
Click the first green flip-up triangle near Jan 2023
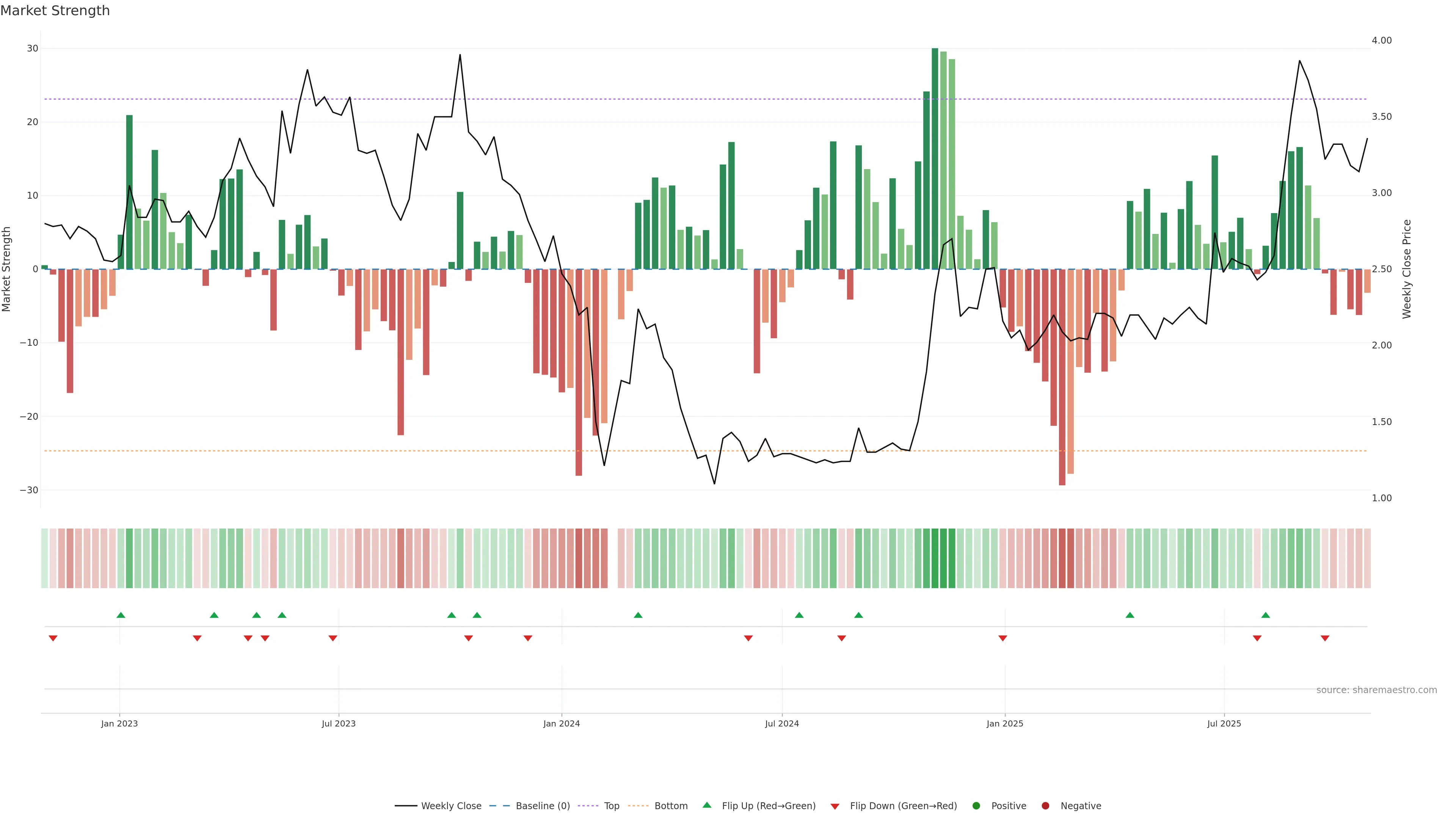pyautogui.click(x=121, y=615)
